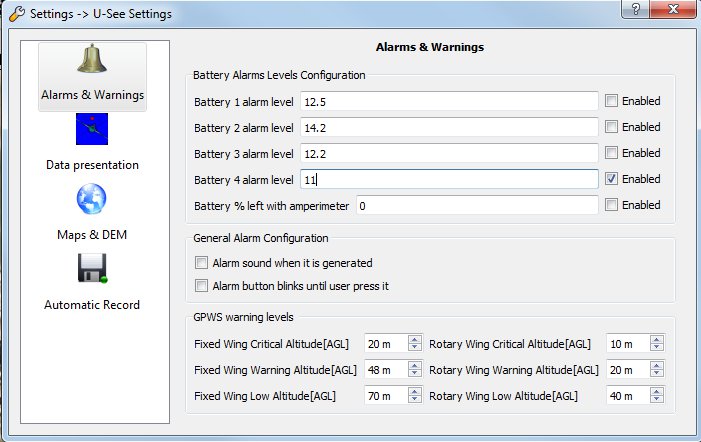
Task: Open Alarms & Warnings bell icon
Action: [91, 64]
